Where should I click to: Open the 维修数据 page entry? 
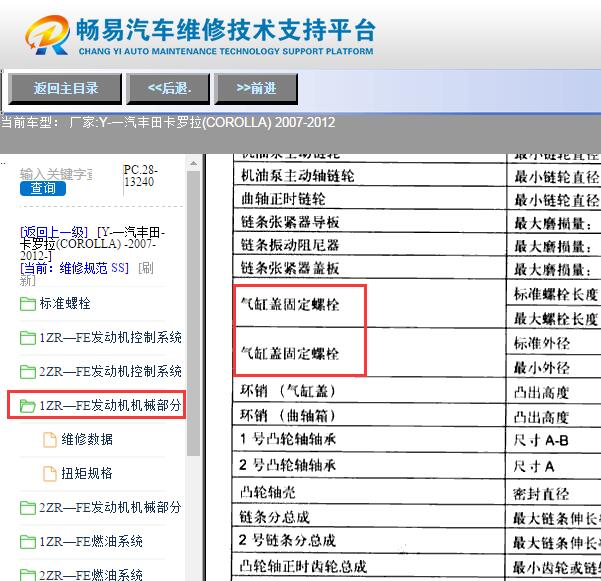tap(87, 439)
